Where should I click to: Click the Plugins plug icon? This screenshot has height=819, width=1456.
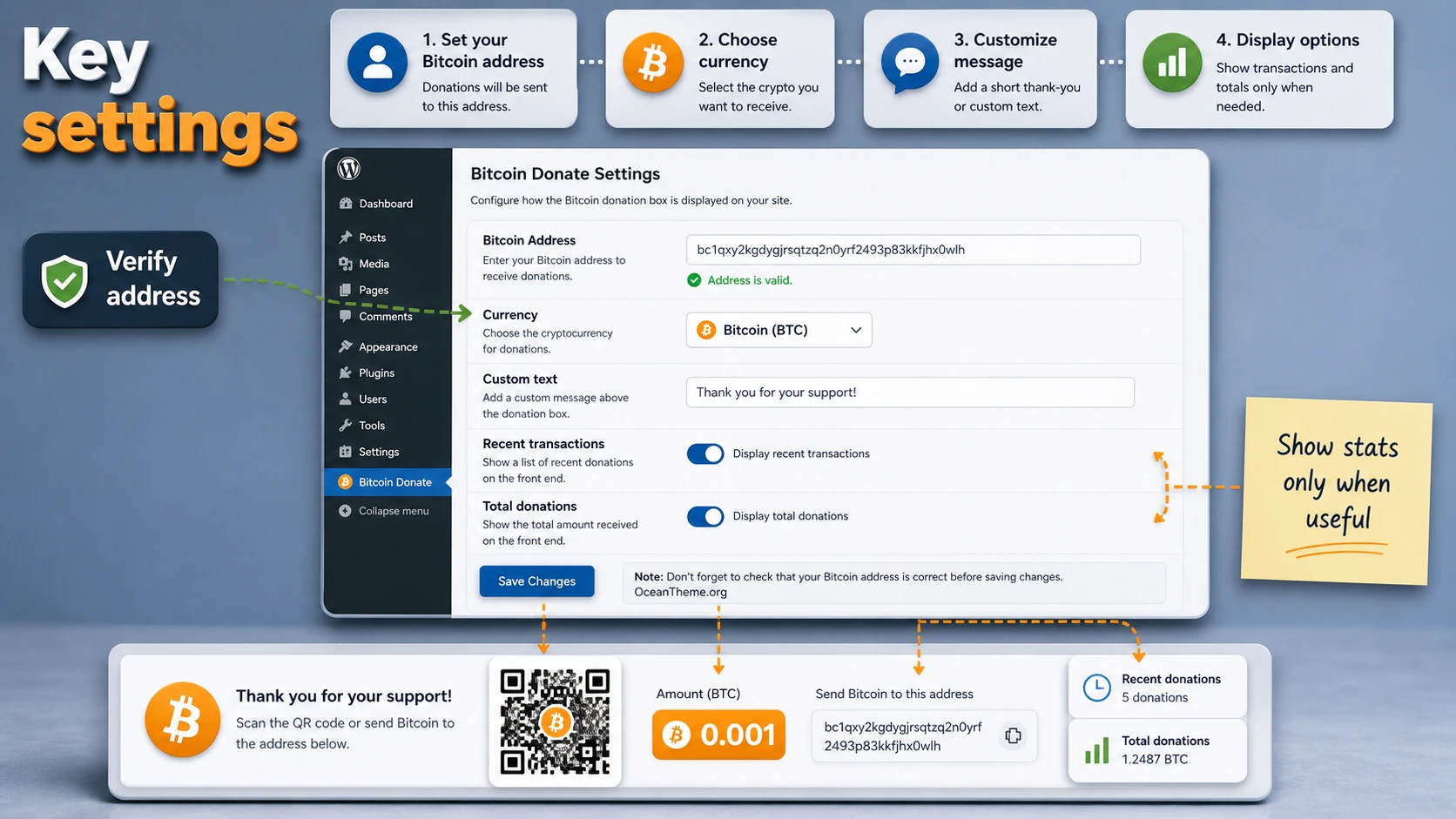346,373
